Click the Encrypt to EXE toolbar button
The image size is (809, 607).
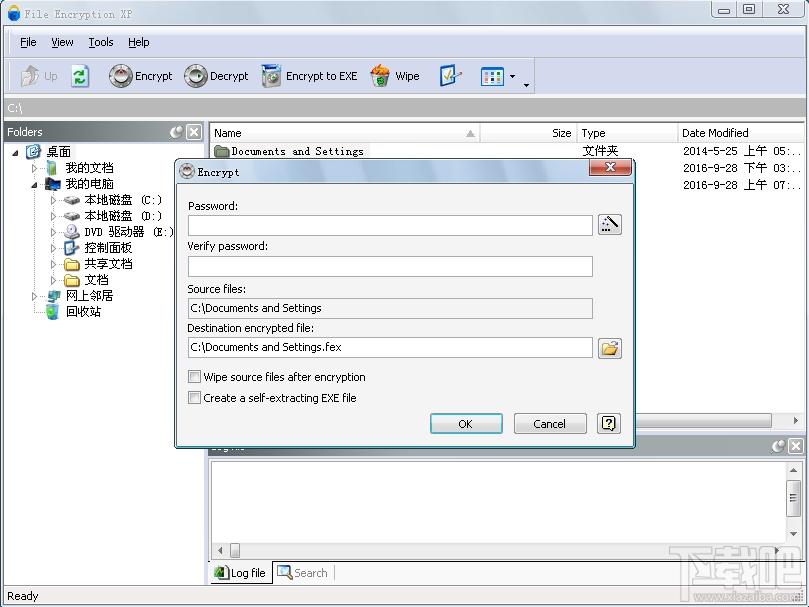(x=309, y=76)
